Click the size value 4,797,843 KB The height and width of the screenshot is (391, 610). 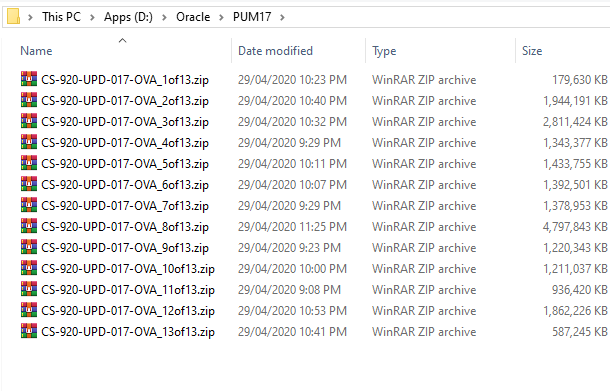[575, 227]
